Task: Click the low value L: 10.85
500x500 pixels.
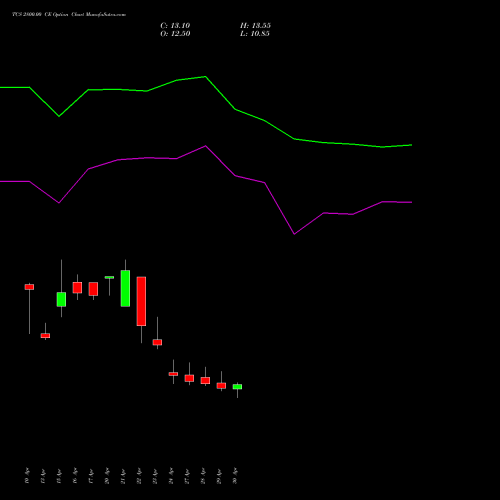Action: pyautogui.click(x=255, y=34)
